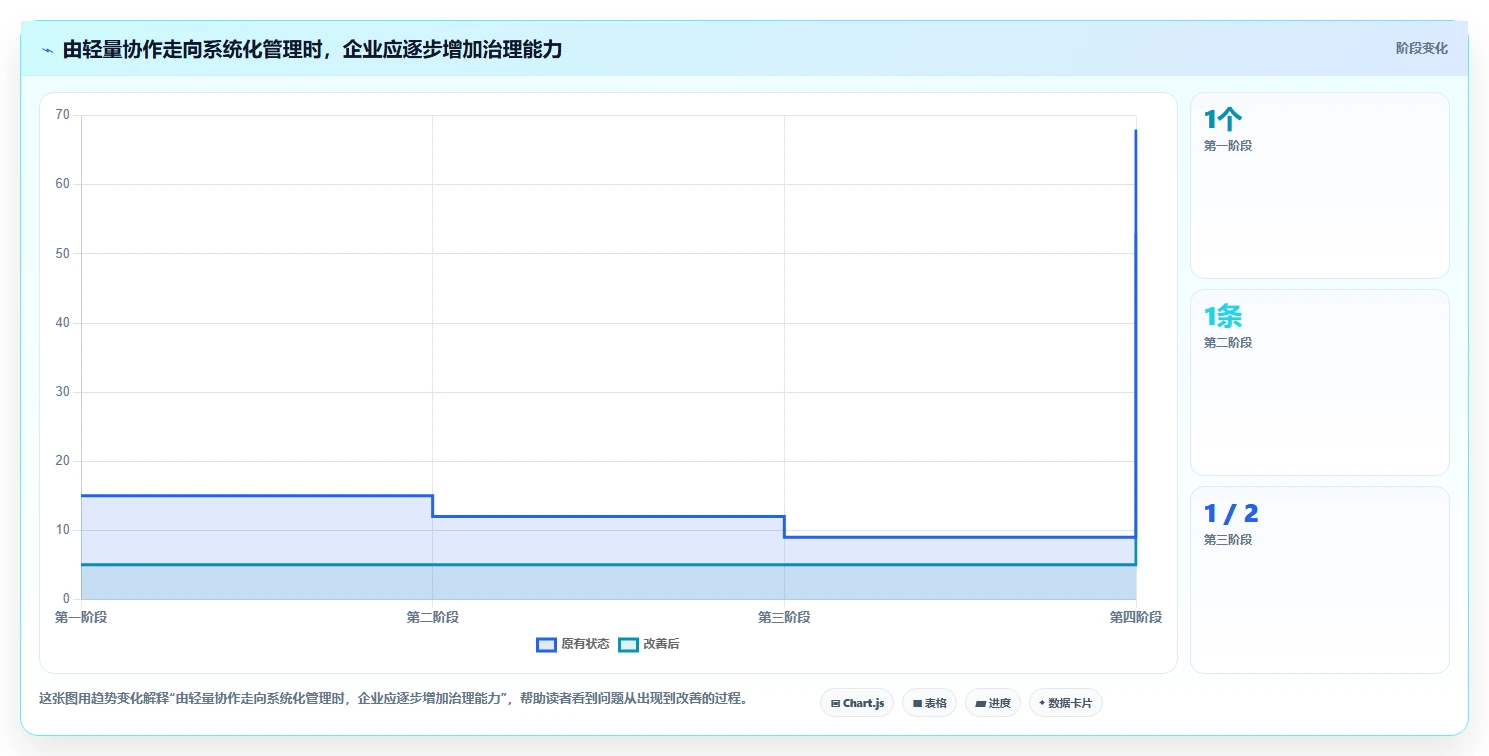Click the 10 y-axis value
Image resolution: width=1489 pixels, height=756 pixels.
(x=63, y=529)
